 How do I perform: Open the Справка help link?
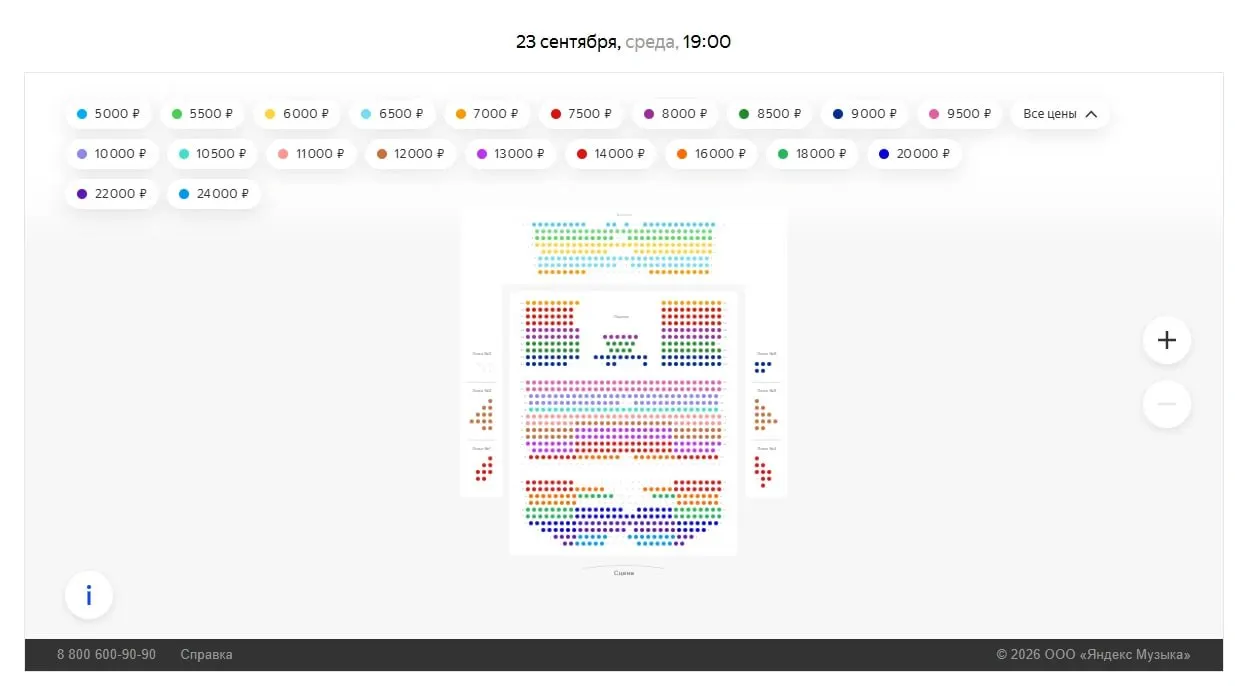coord(206,655)
